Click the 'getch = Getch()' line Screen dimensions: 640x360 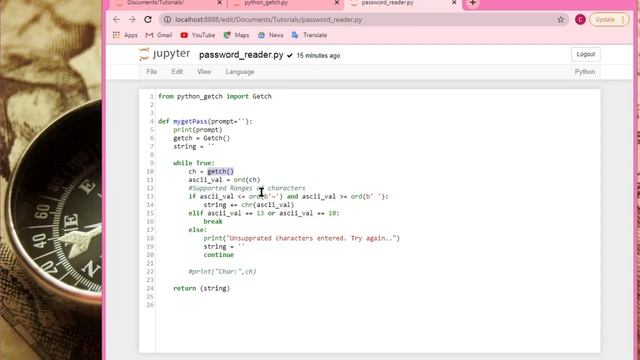point(202,138)
